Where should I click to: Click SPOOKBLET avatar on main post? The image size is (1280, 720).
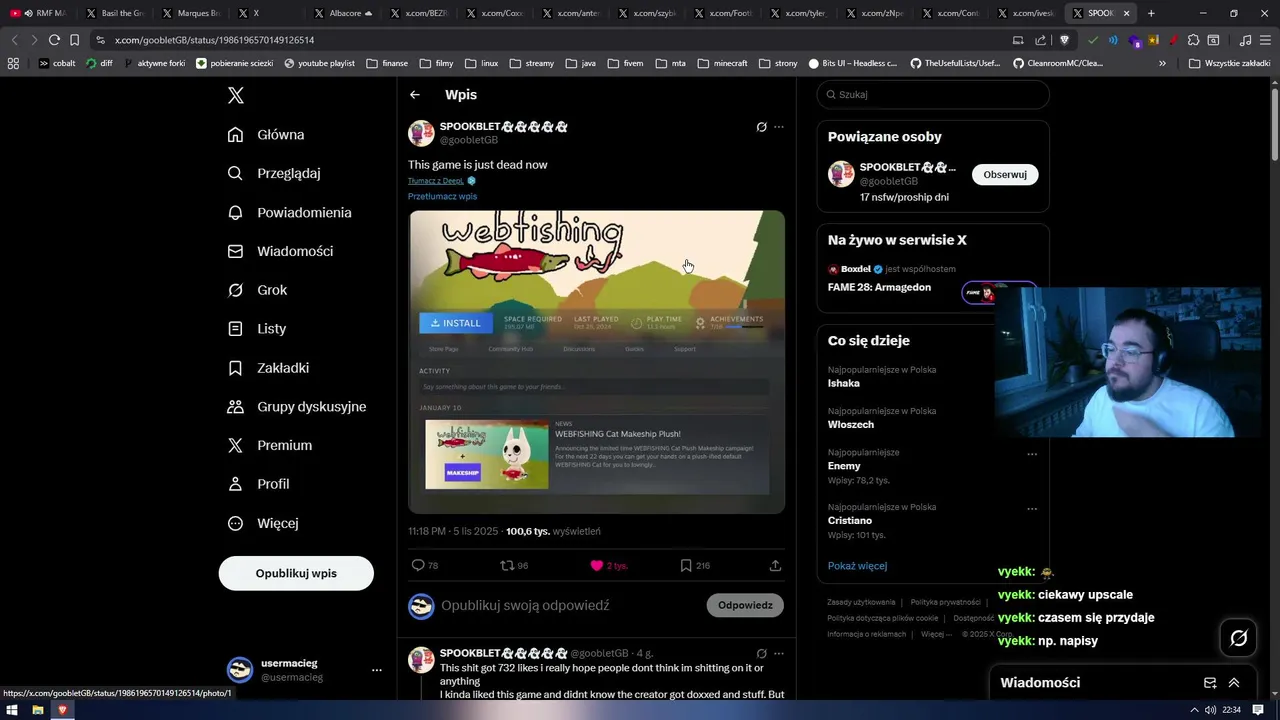[421, 133]
